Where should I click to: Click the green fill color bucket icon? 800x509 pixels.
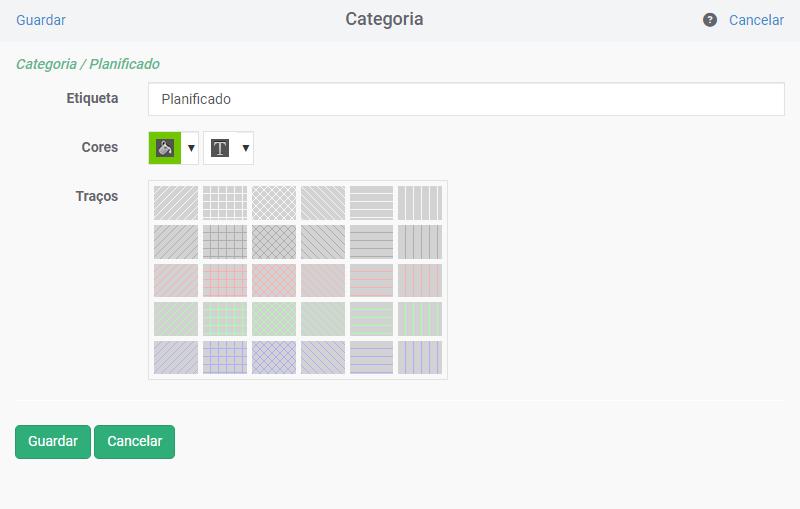(165, 148)
